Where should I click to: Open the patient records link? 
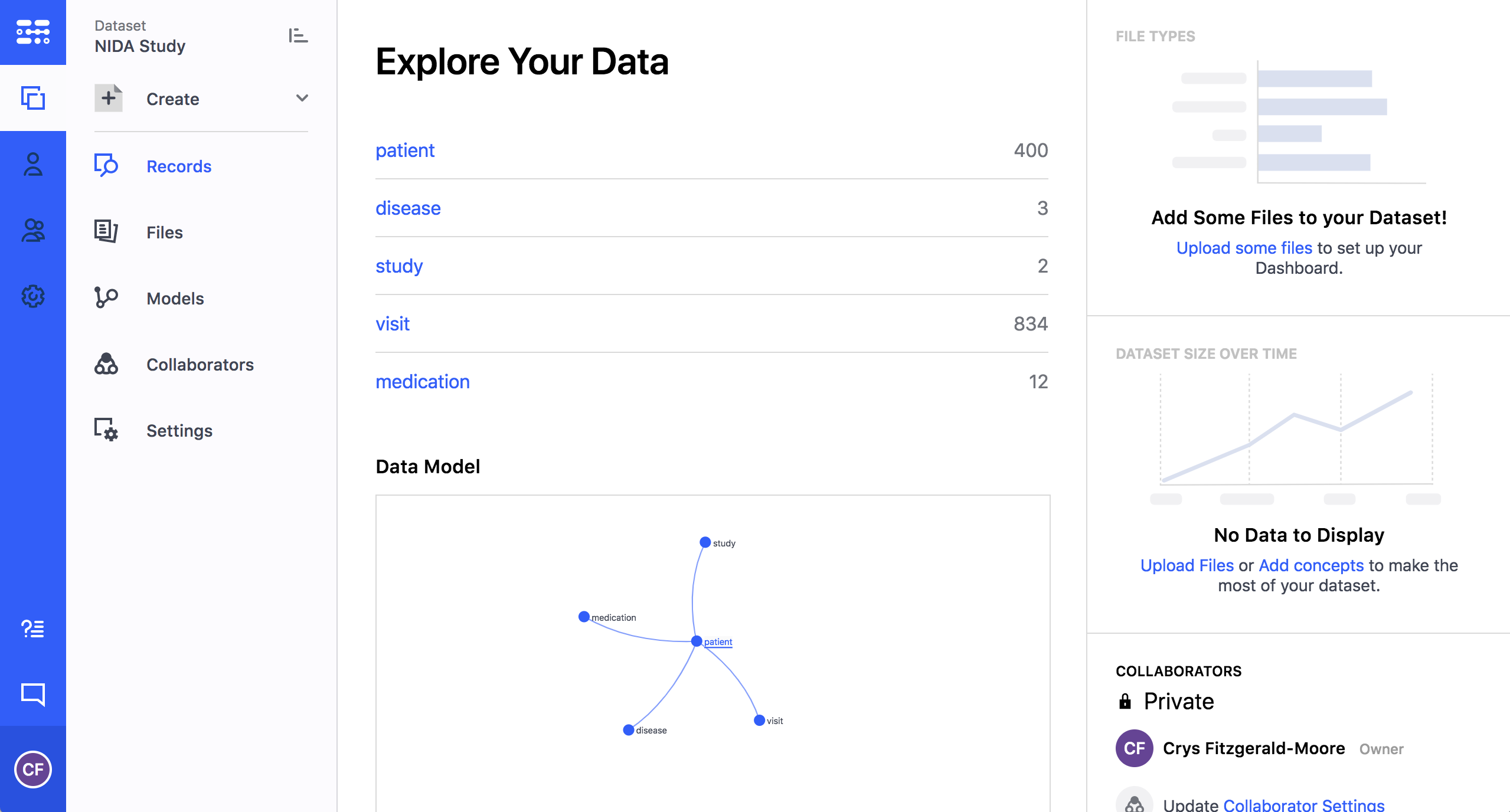[405, 150]
